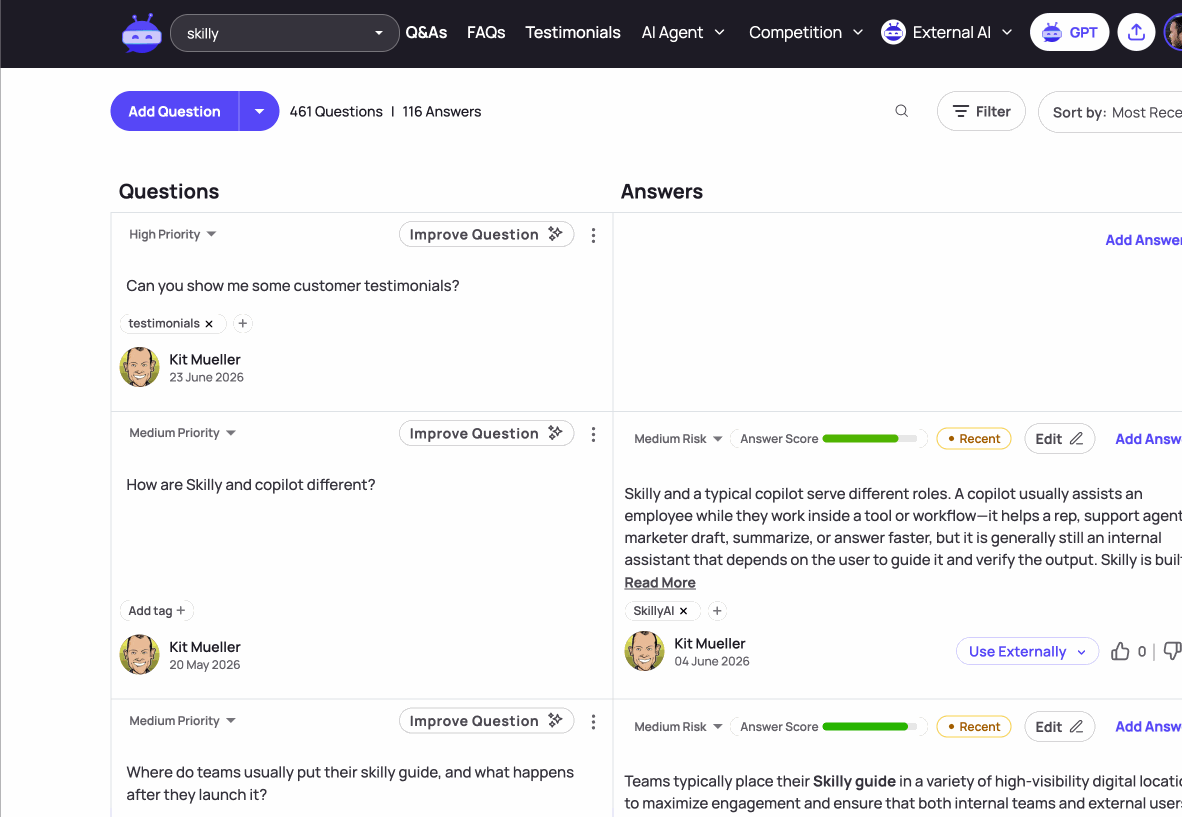
Task: Go to the Testimonials tab
Action: tap(572, 32)
